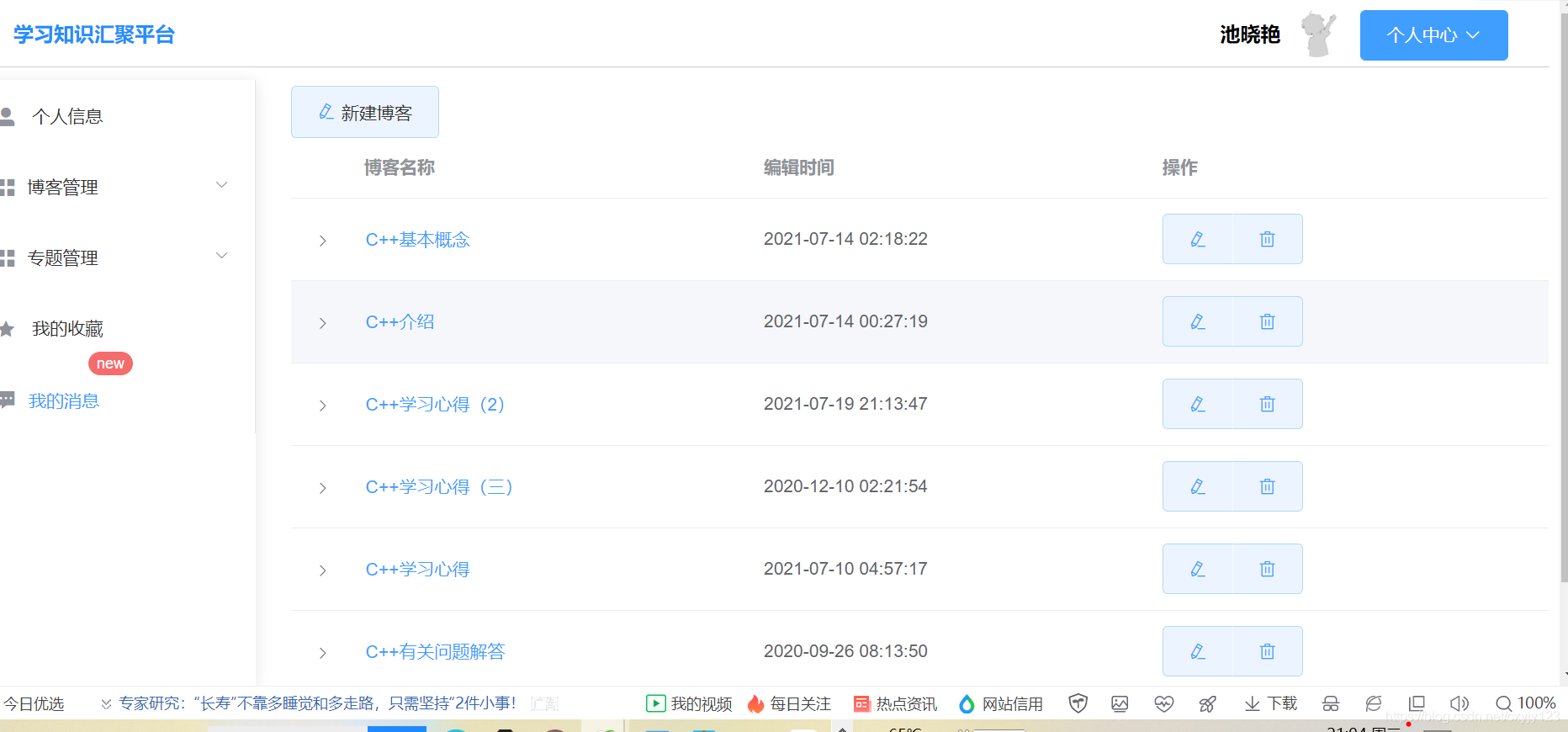Image resolution: width=1568 pixels, height=732 pixels.
Task: Click the 专题管理 grid icon
Action: 8,257
